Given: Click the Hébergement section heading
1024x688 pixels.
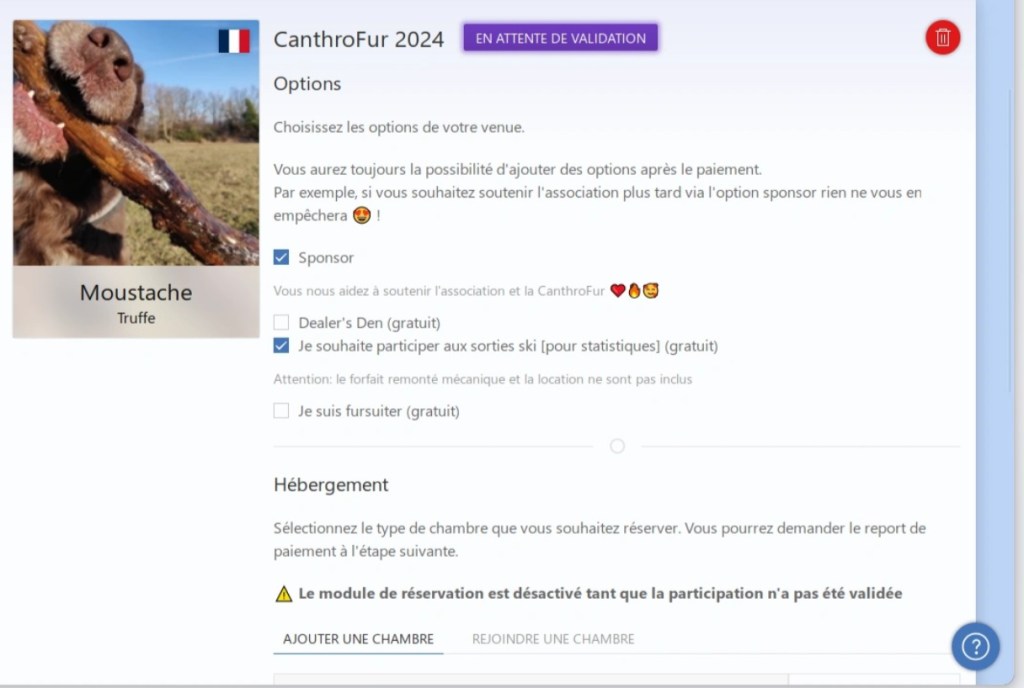Looking at the screenshot, I should 331,485.
